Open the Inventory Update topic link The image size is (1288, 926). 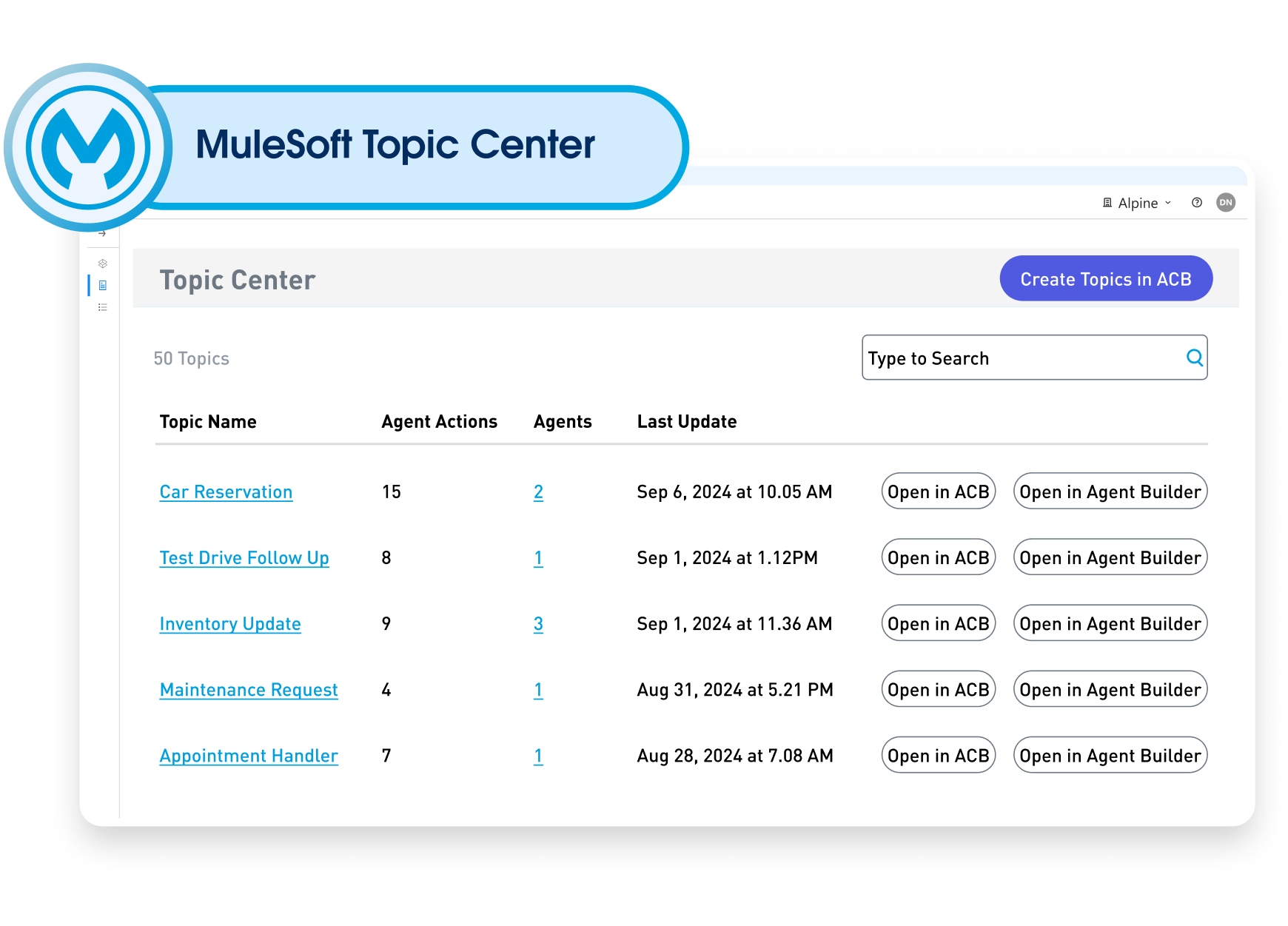click(230, 624)
